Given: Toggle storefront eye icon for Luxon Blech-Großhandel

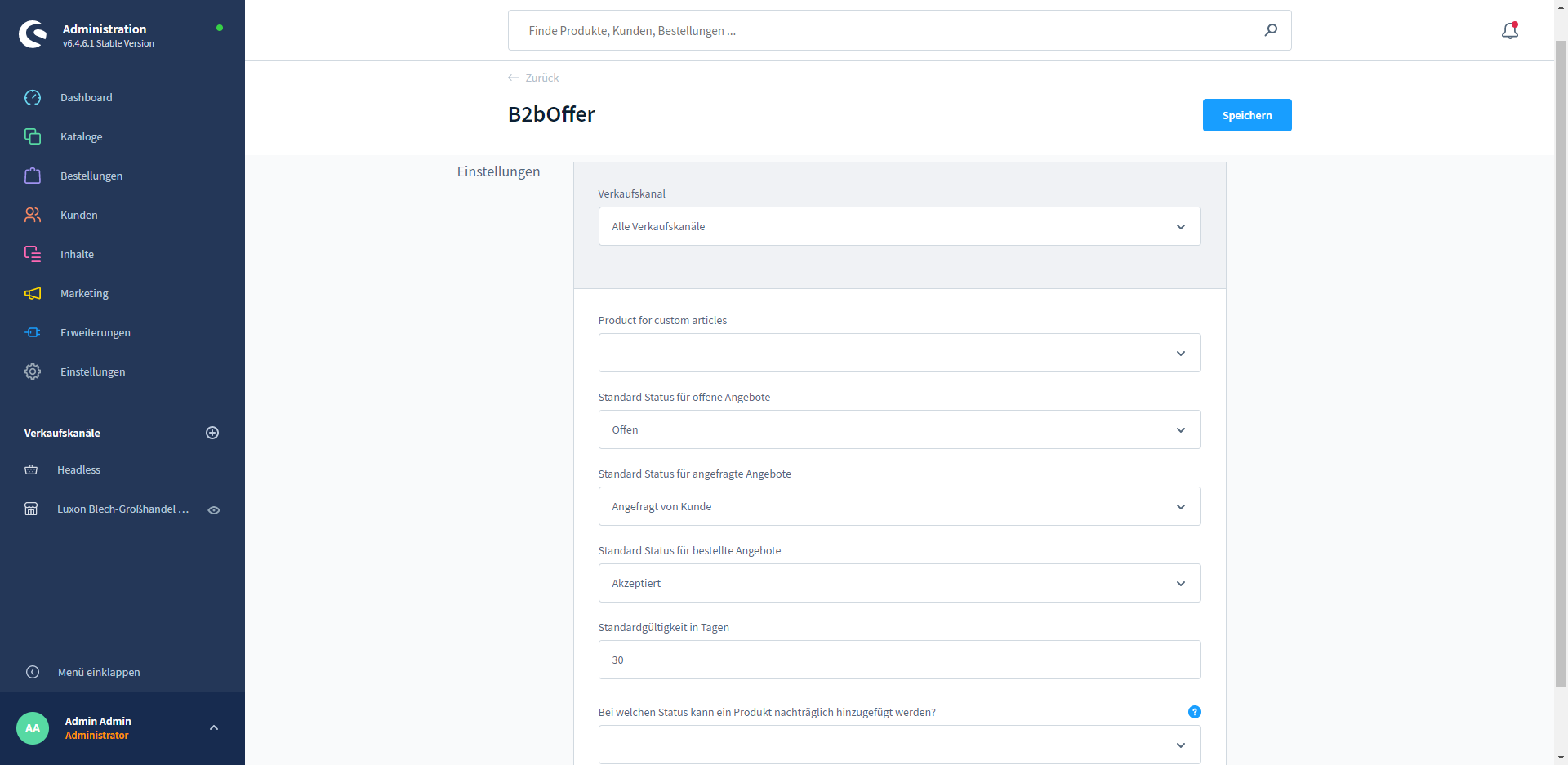Looking at the screenshot, I should (x=214, y=509).
